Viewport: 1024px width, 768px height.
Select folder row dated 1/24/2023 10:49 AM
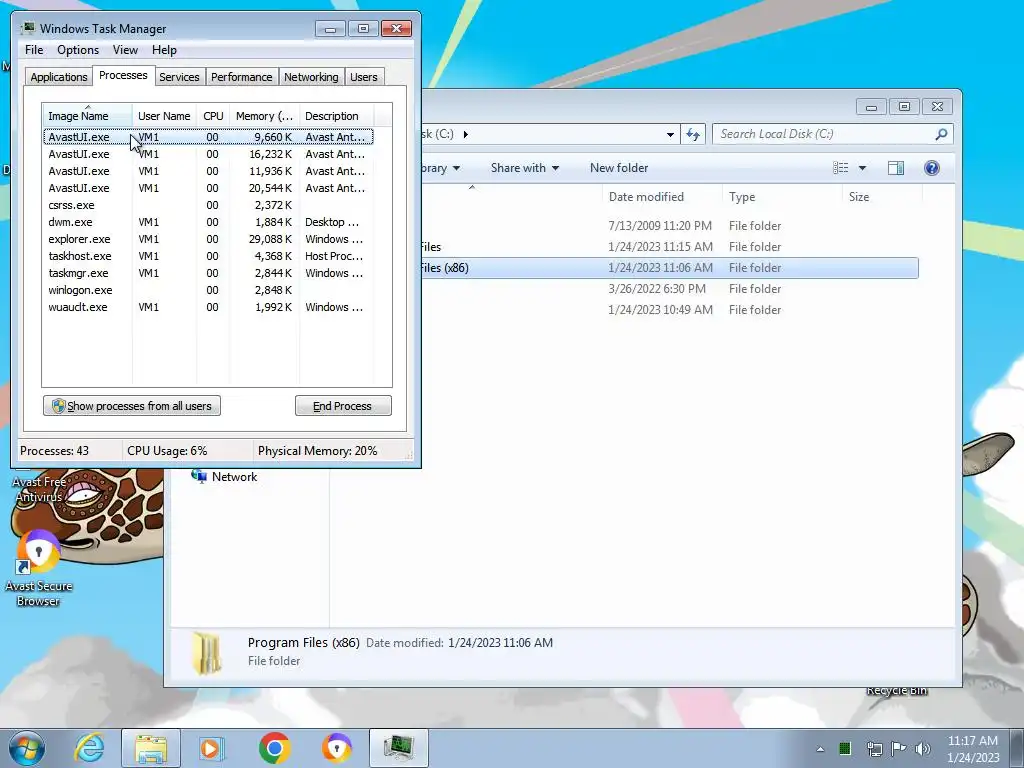(x=669, y=310)
